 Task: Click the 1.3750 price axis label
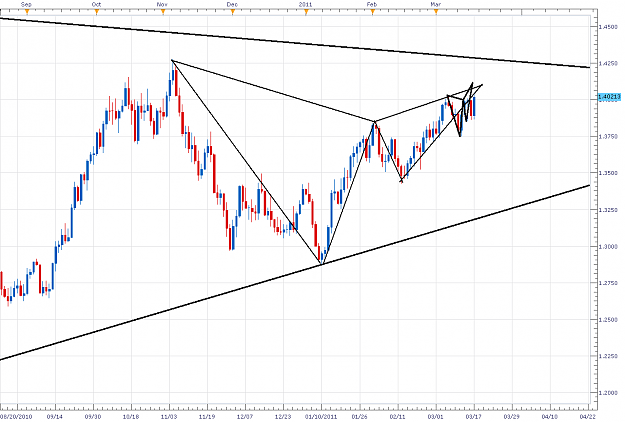(608, 137)
